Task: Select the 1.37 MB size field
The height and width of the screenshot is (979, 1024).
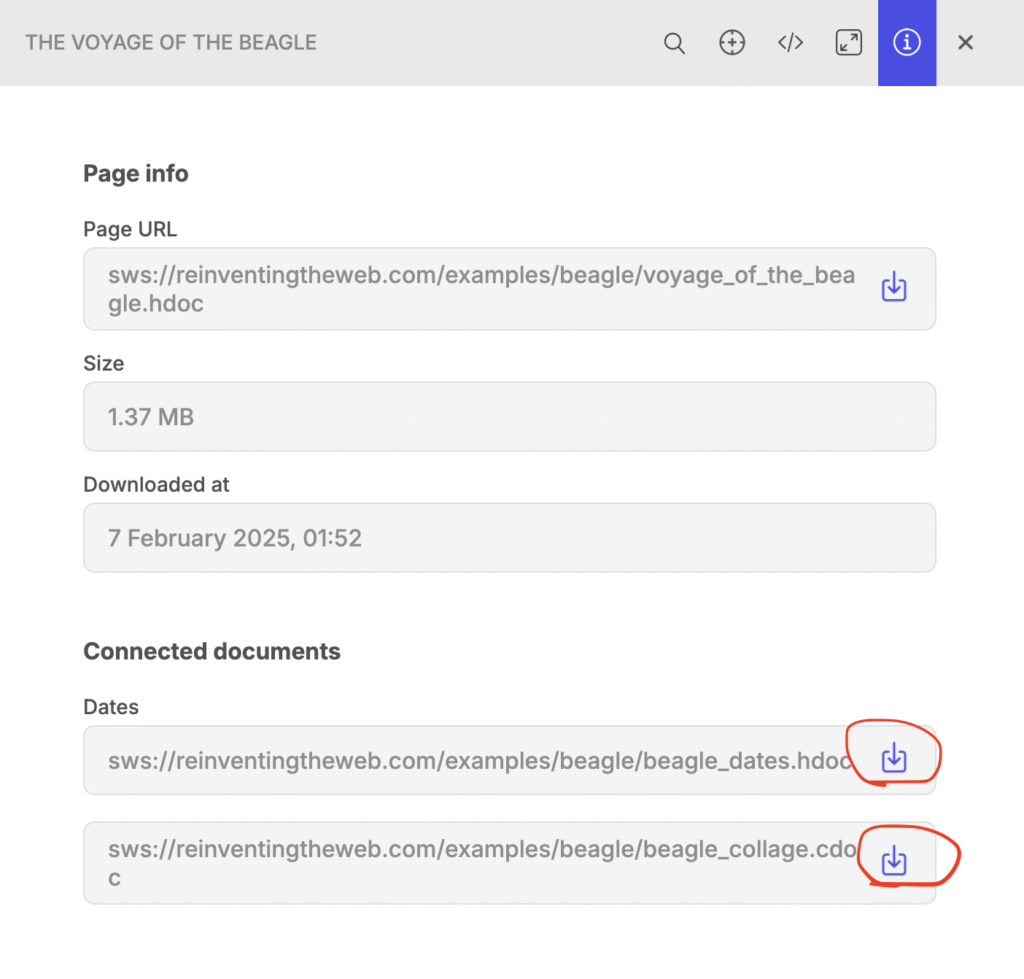Action: [509, 417]
